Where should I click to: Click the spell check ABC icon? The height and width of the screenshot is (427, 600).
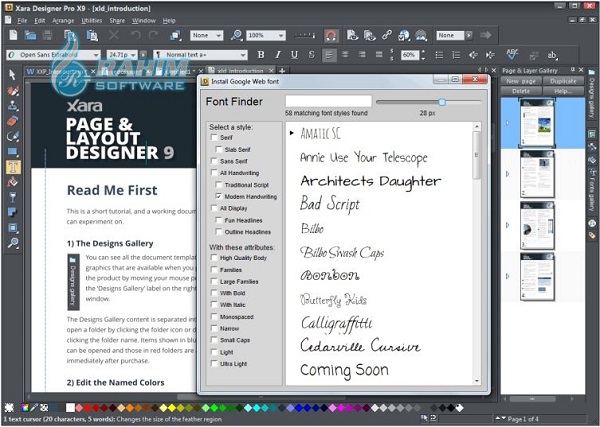click(x=512, y=54)
